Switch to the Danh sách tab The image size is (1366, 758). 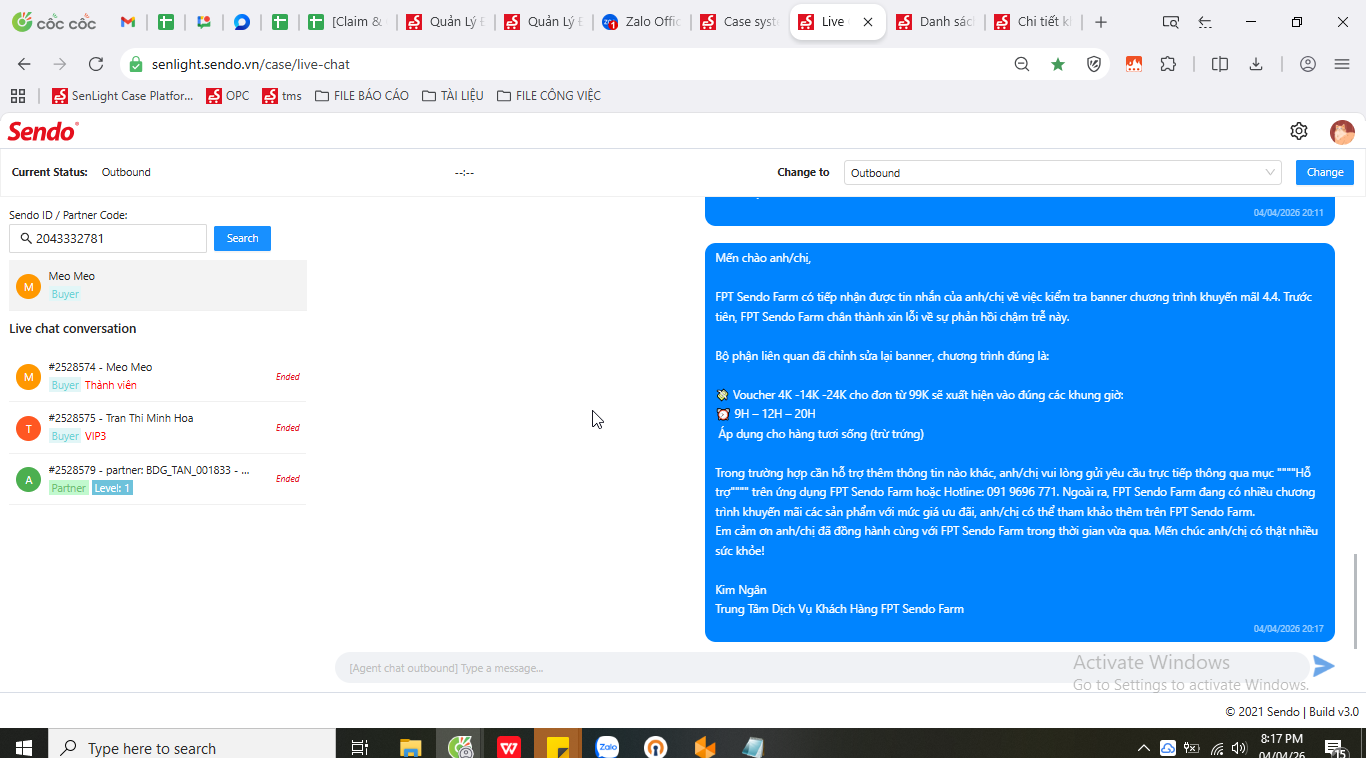(934, 22)
